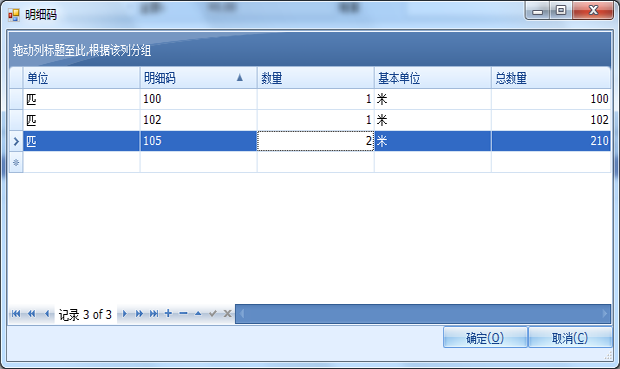620x369 pixels.
Task: Click empty 明细码 cell in new row
Action: [x=198, y=162]
